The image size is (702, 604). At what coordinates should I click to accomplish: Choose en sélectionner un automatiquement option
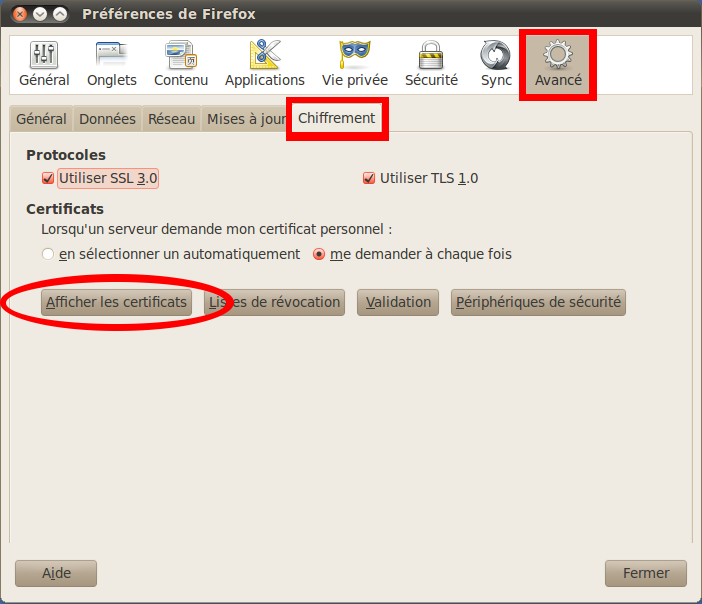(48, 254)
